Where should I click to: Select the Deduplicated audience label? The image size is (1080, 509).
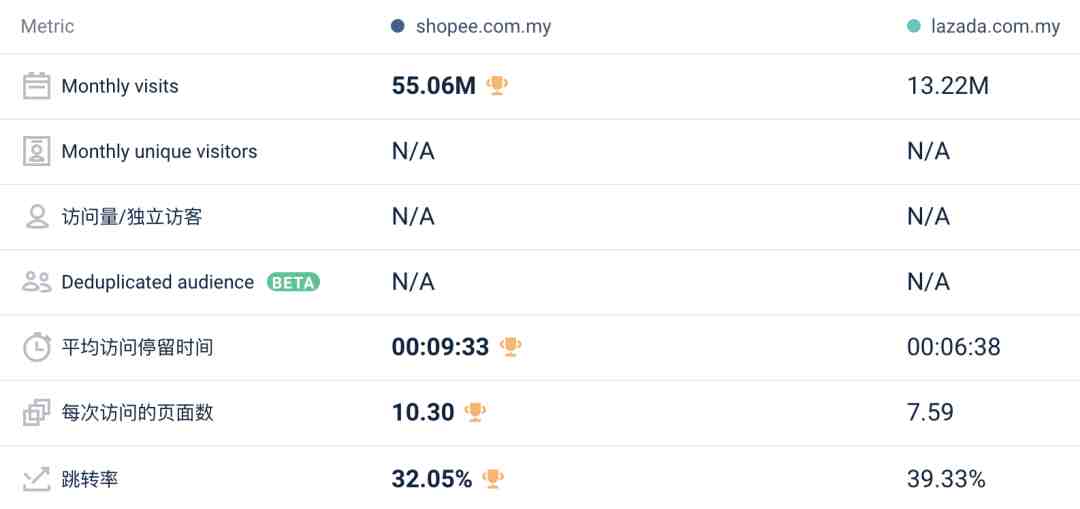(158, 282)
